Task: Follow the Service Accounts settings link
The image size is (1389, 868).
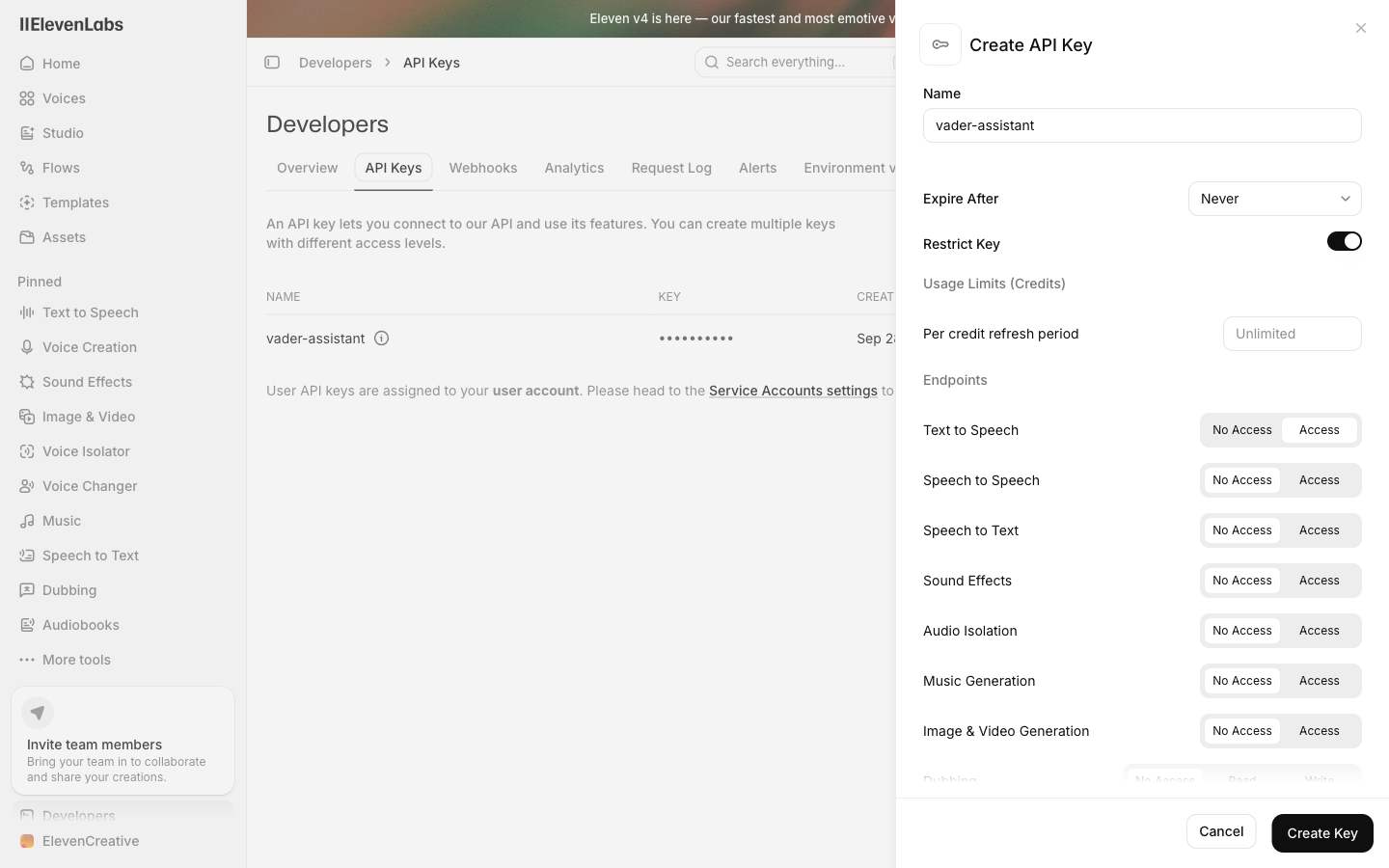Action: [793, 391]
